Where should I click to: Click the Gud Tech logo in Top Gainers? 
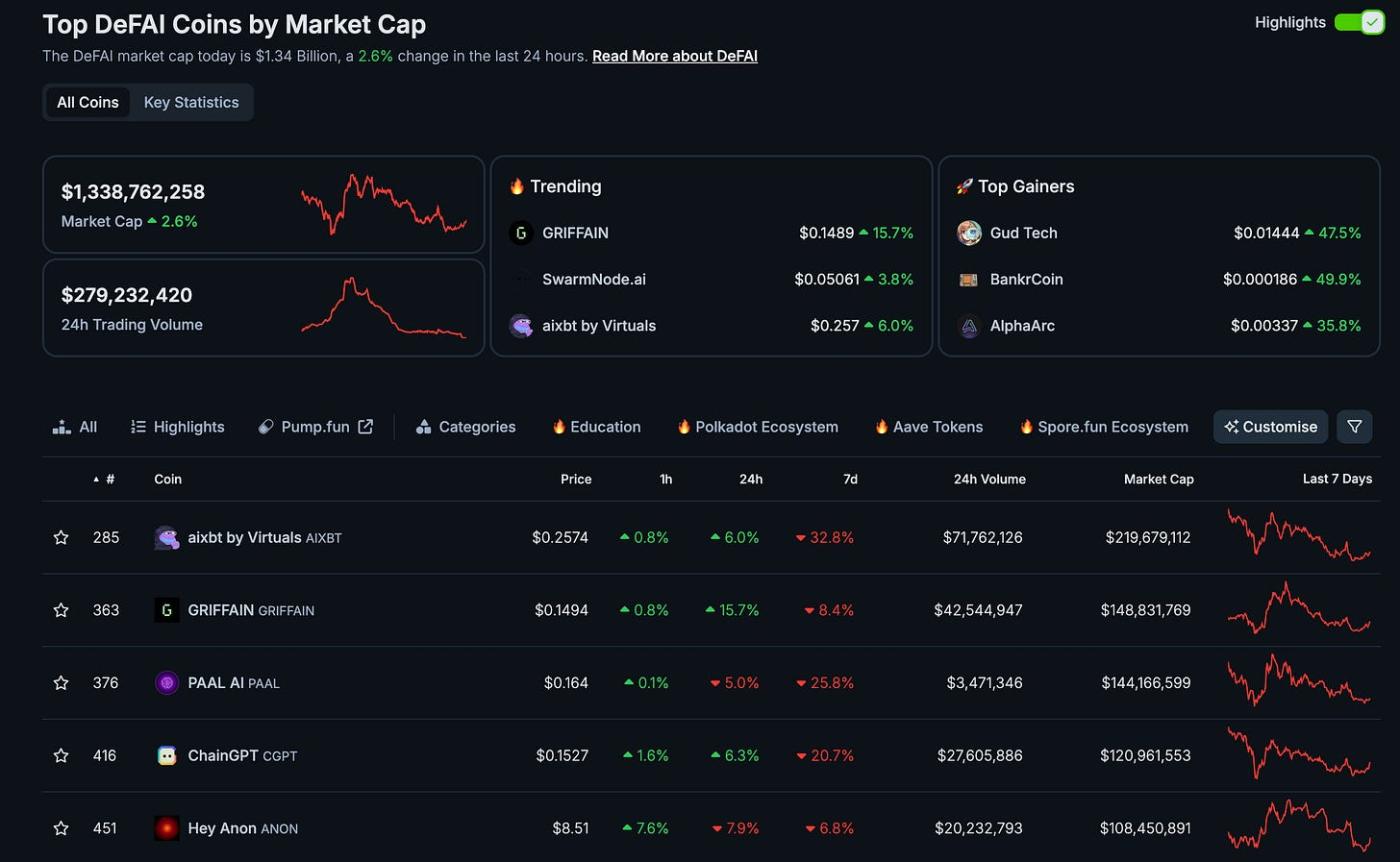click(969, 233)
